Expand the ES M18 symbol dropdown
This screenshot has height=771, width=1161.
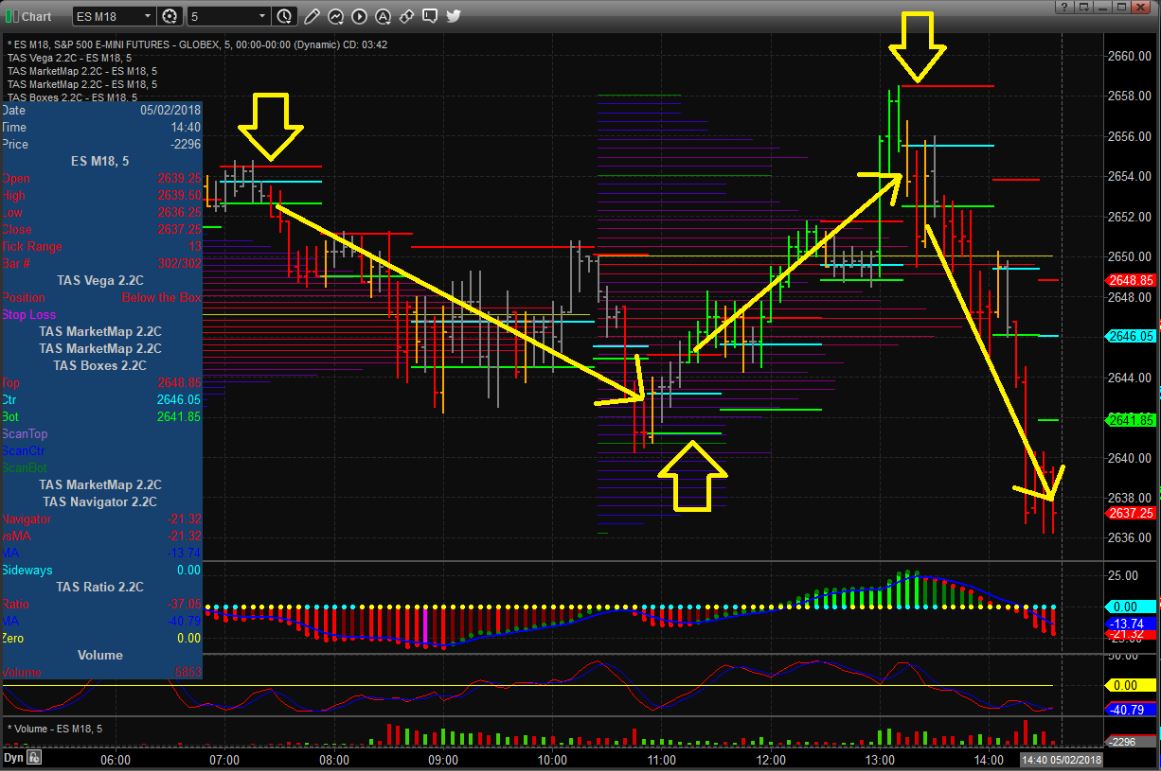click(x=148, y=16)
